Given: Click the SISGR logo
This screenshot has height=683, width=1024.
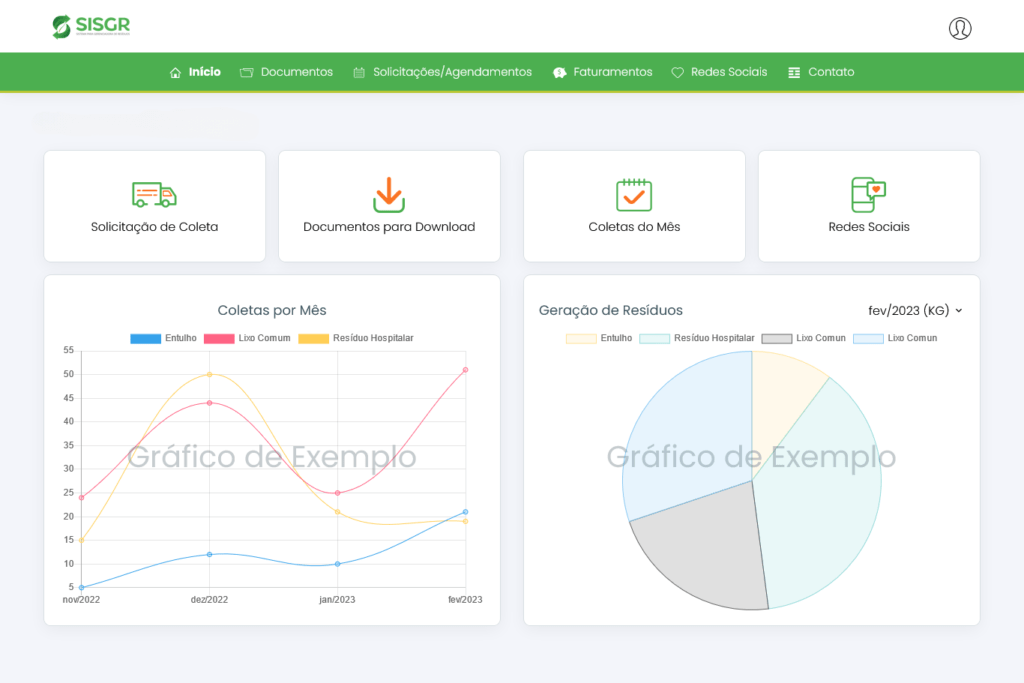Looking at the screenshot, I should (91, 27).
